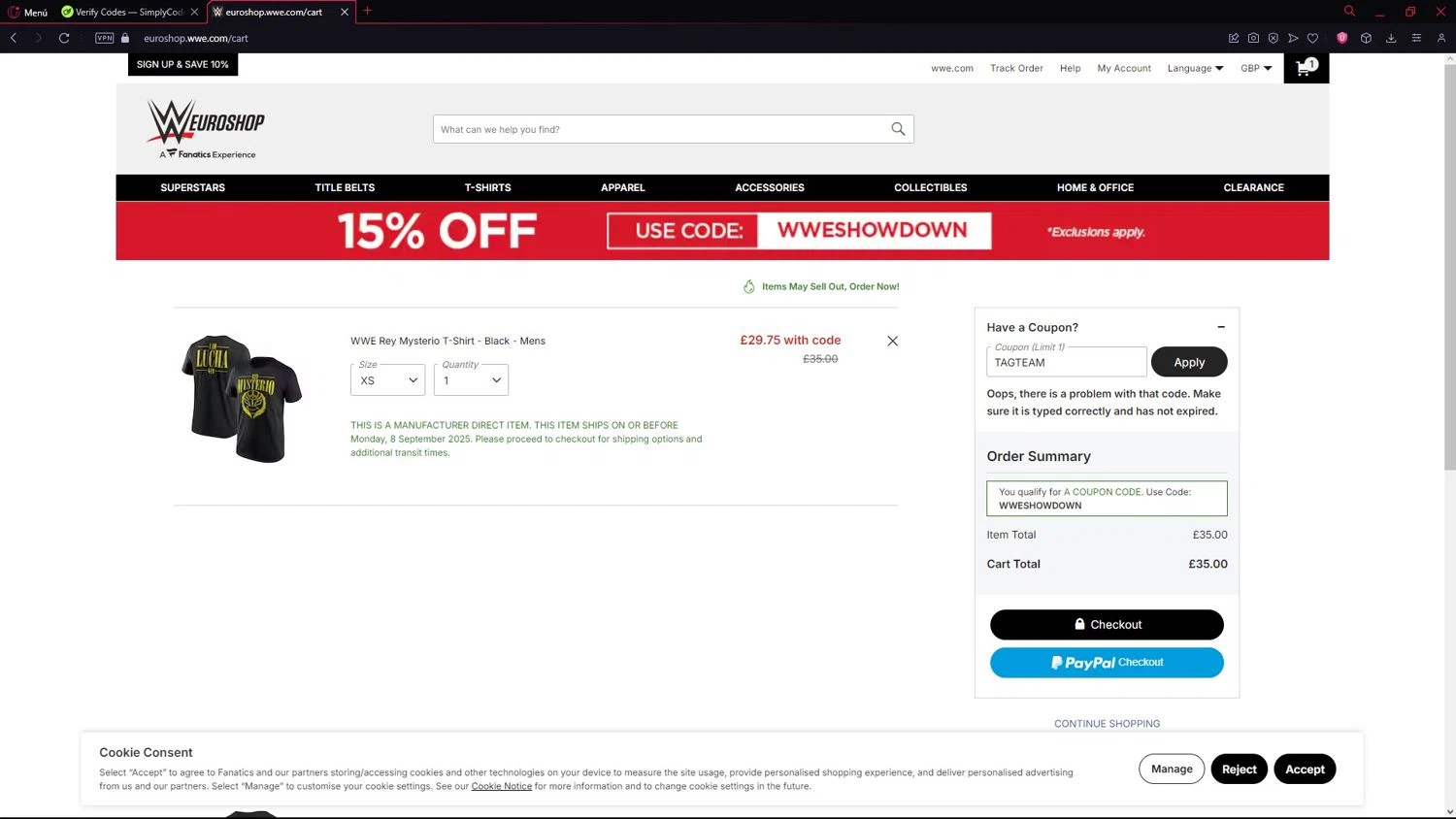Click the WWESHOWDOWN coupon qualification box
The height and width of the screenshot is (819, 1456).
pyautogui.click(x=1107, y=499)
